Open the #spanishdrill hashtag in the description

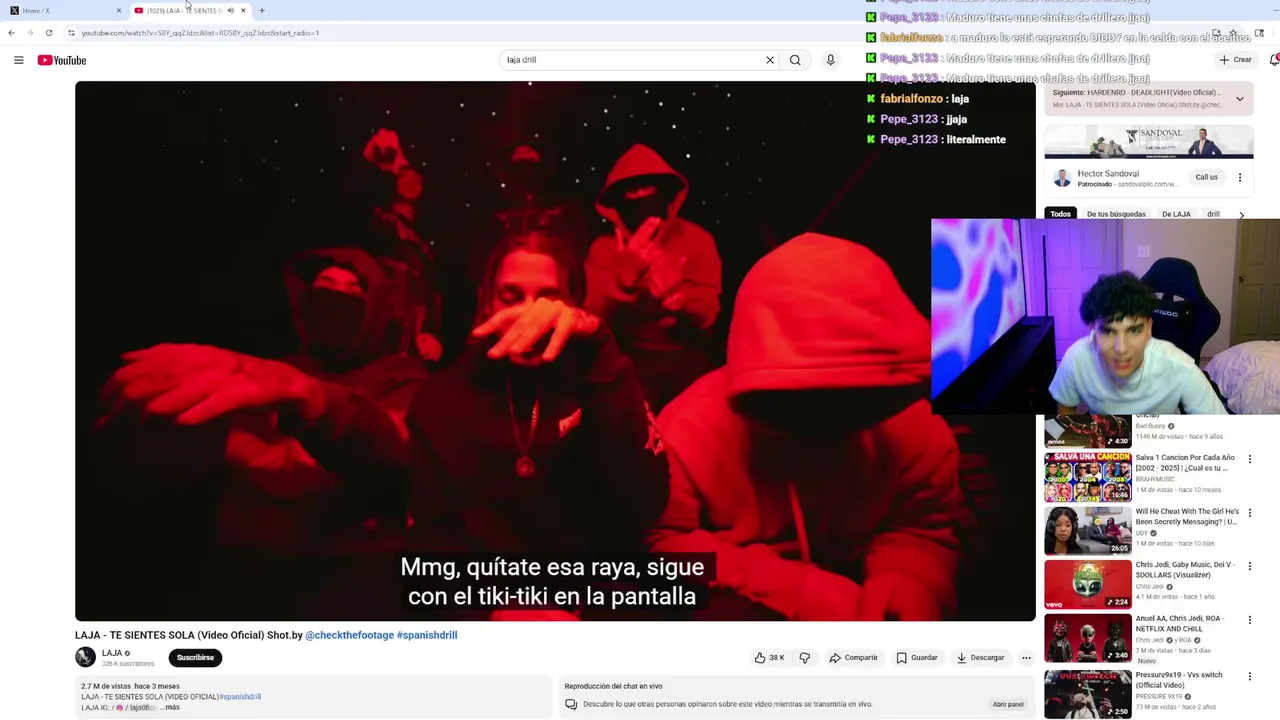pos(240,697)
